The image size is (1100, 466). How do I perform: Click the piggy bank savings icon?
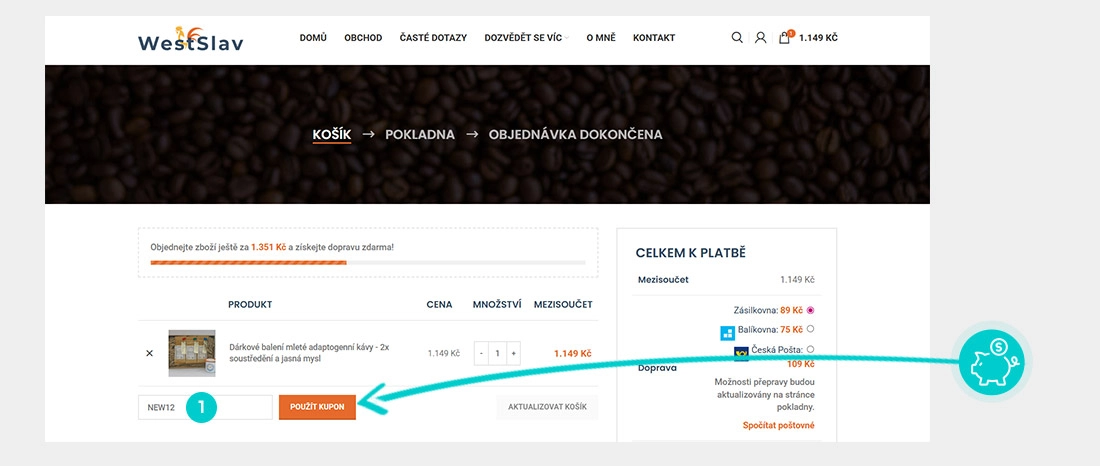click(x=992, y=362)
